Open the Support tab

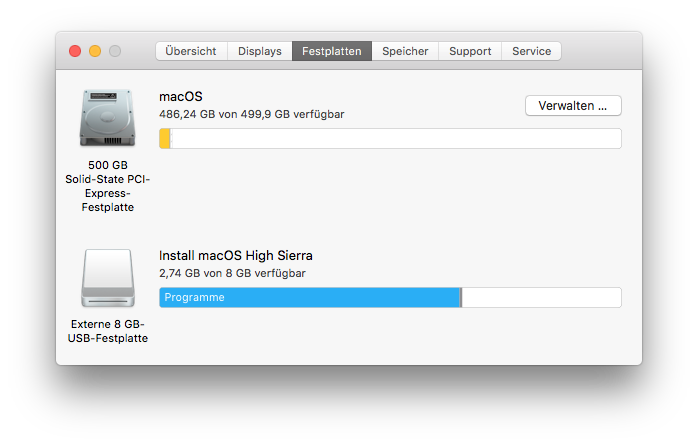470,51
